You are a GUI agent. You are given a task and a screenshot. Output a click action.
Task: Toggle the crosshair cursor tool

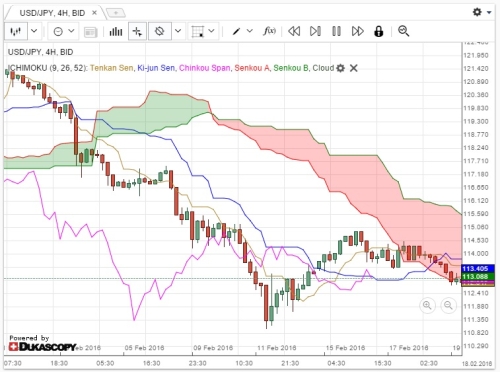(137, 31)
